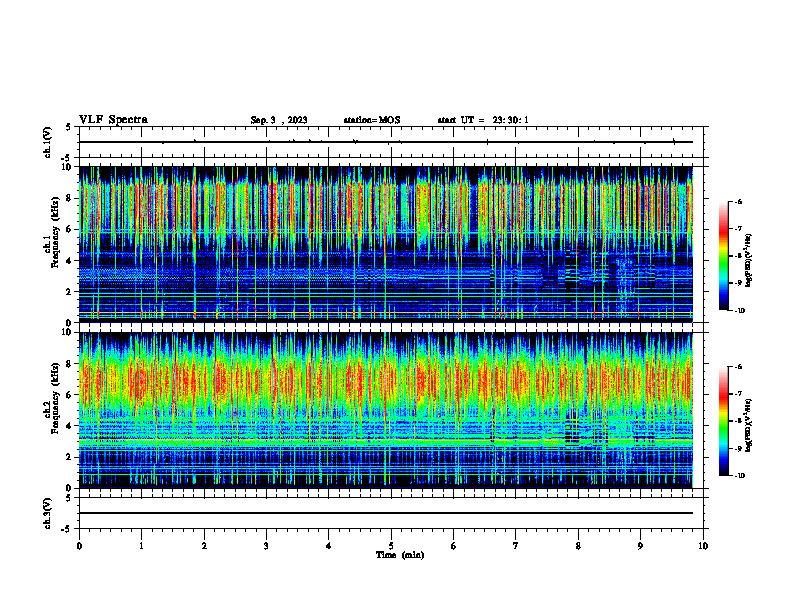The height and width of the screenshot is (612, 792).
Task: Click time axis tick label "7"
Action: tap(516, 546)
